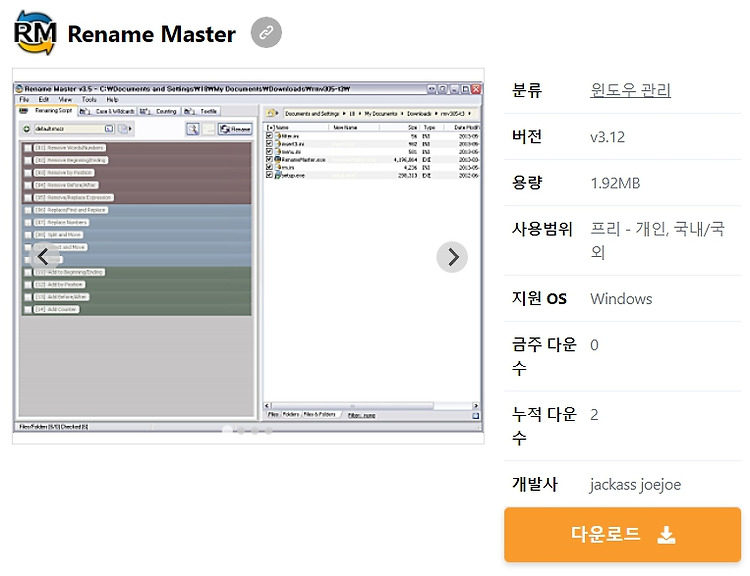
Task: Click the Rename Master RM logo
Action: pos(35,33)
